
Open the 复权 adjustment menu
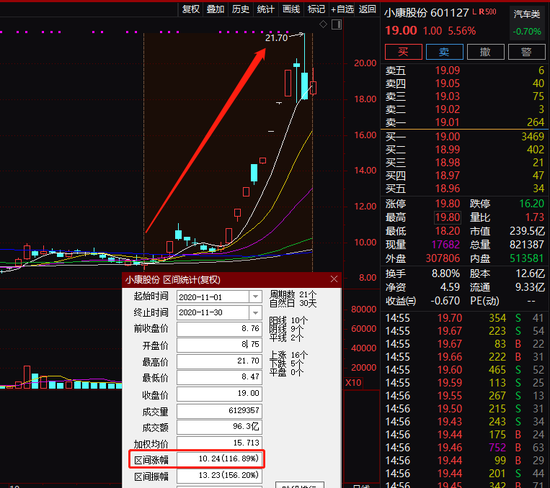[191, 9]
